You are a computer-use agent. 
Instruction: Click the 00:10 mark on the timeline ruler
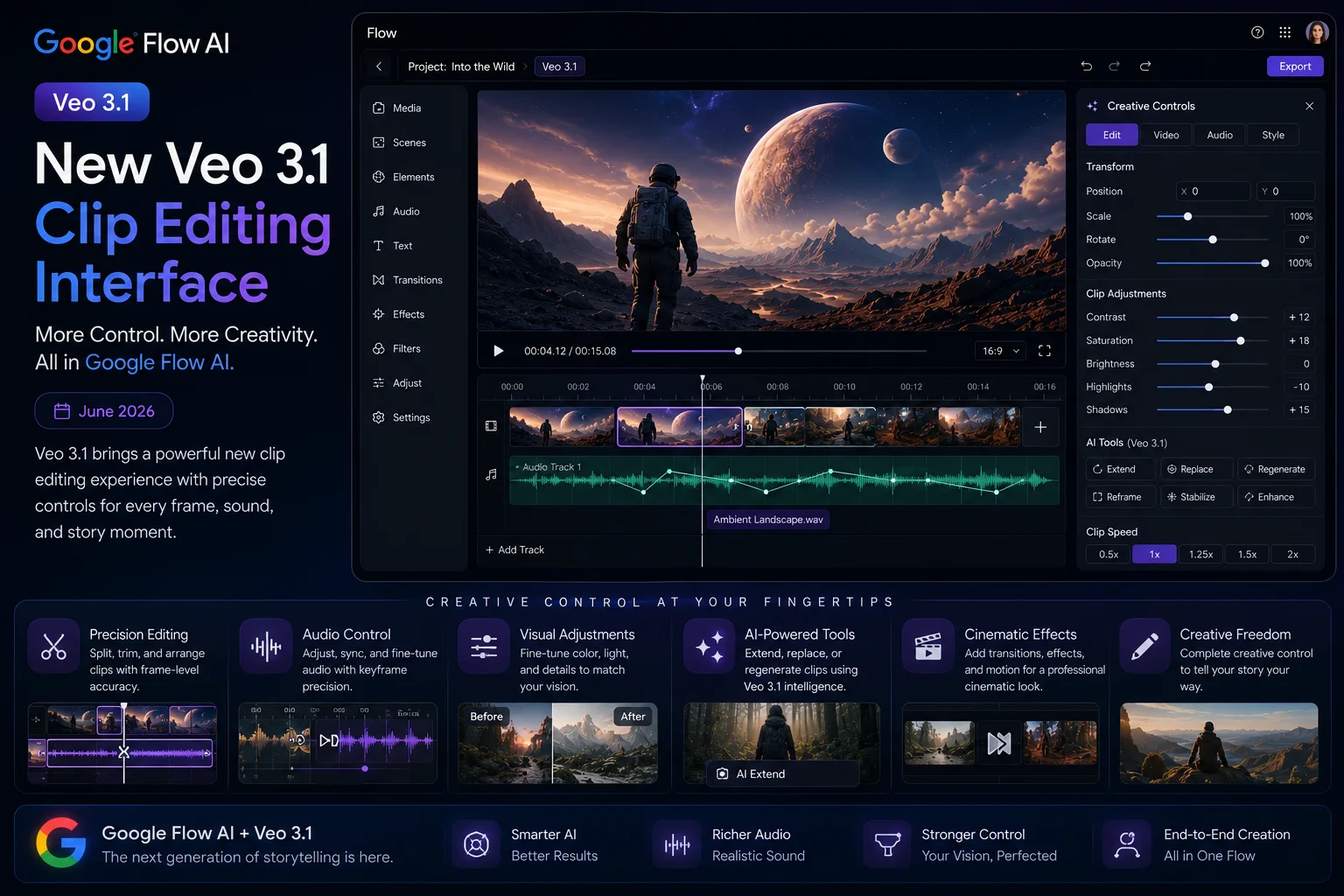844,387
